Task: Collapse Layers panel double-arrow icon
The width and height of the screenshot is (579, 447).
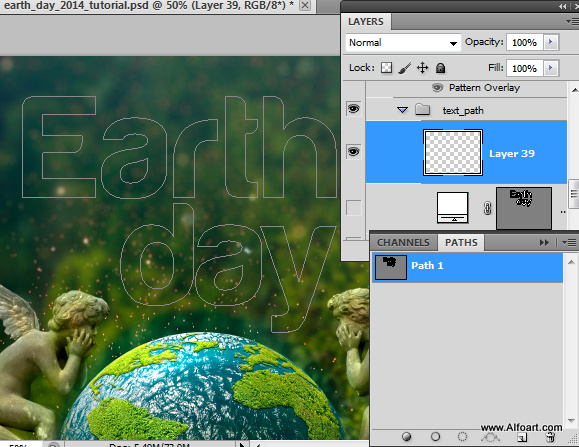Action: click(562, 6)
